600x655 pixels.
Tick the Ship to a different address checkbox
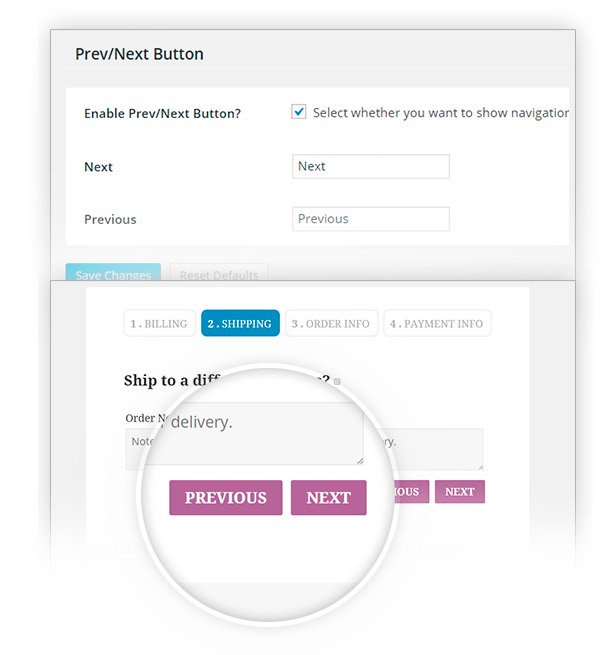pyautogui.click(x=338, y=381)
